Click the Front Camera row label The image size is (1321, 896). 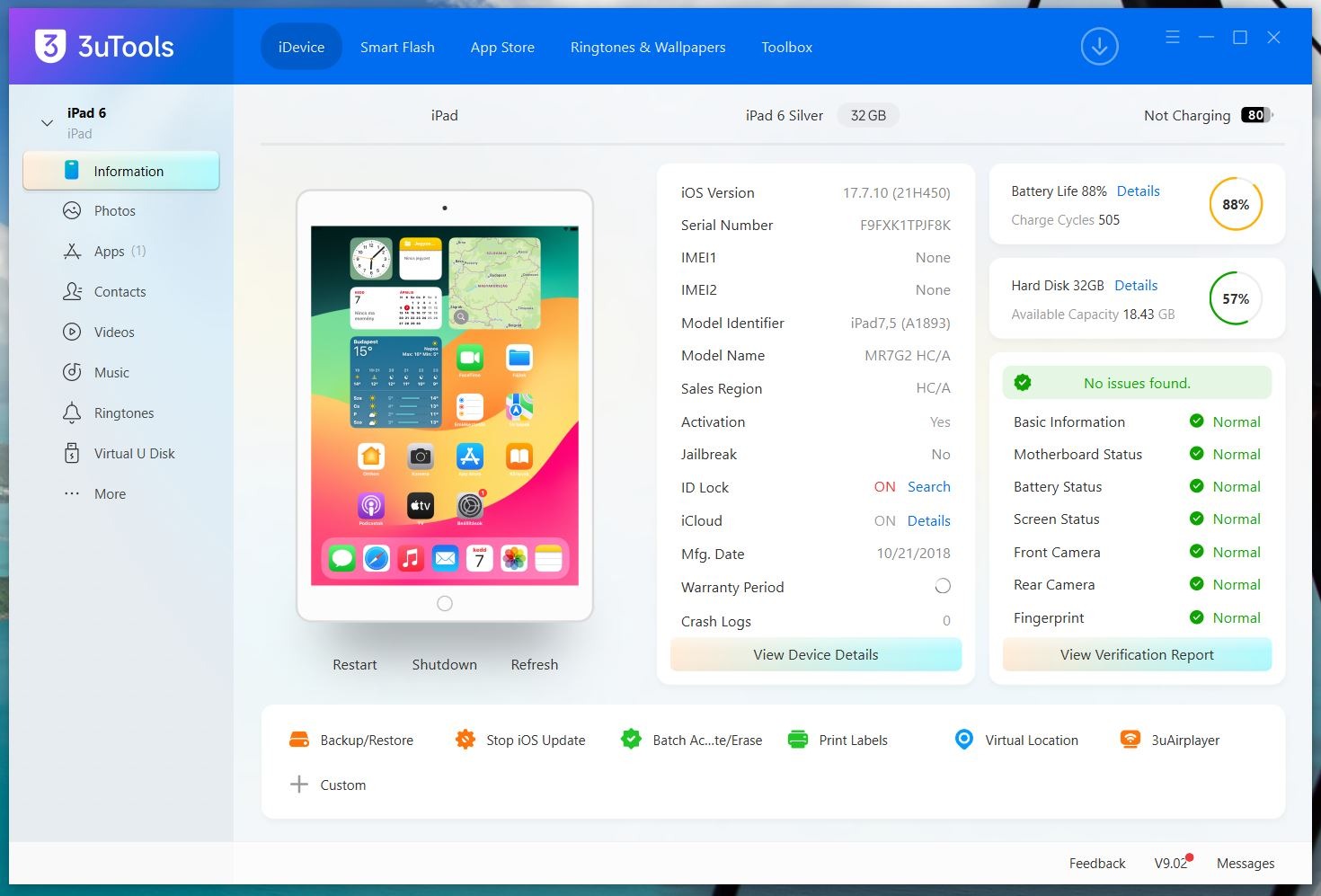[1057, 553]
